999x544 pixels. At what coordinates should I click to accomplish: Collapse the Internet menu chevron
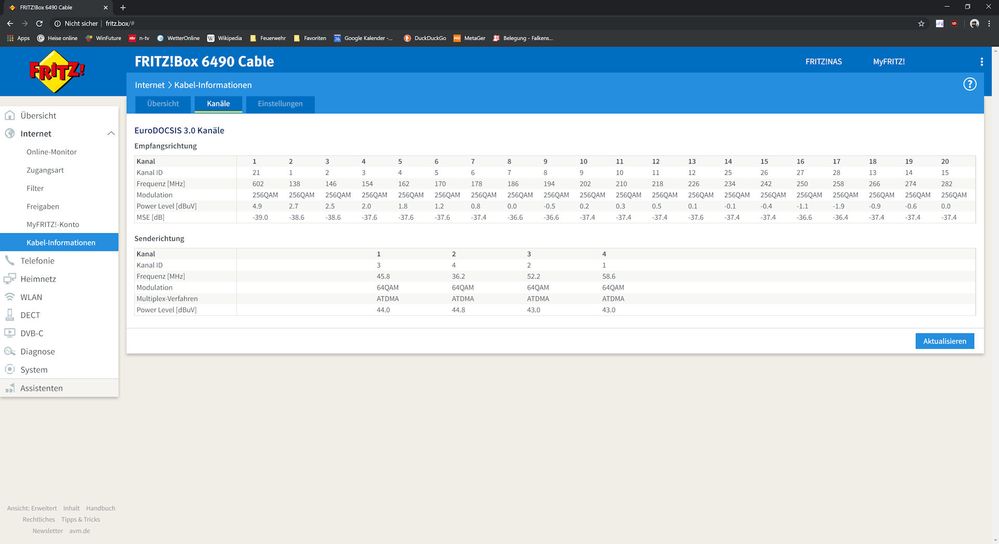pos(111,134)
